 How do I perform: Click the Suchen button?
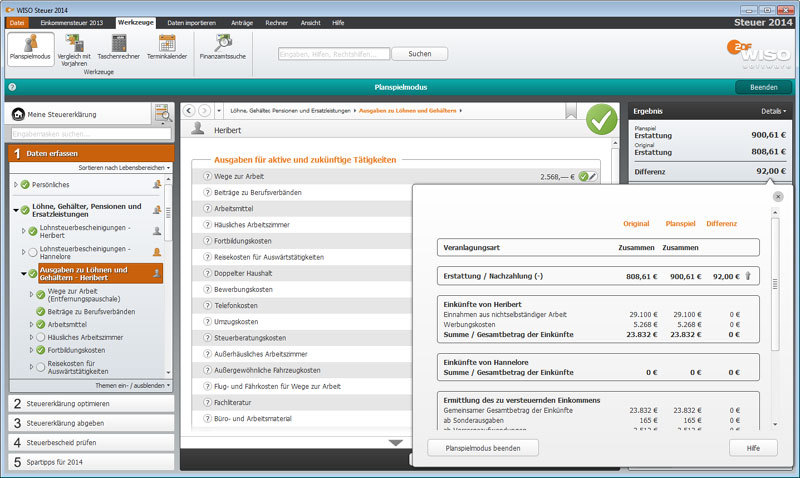pos(420,54)
